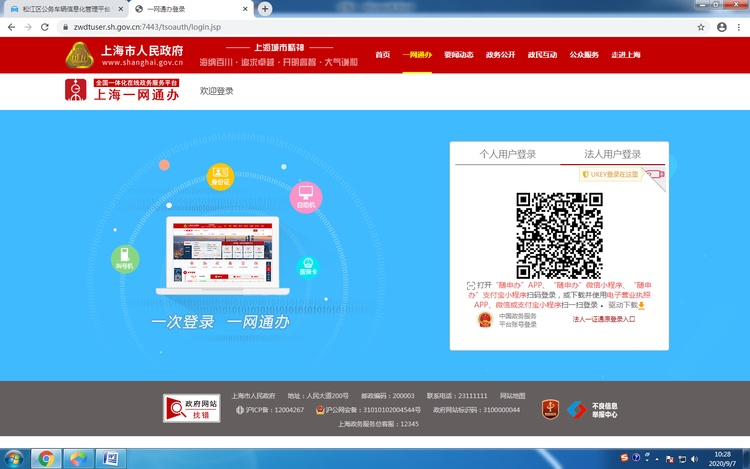Show hidden tray icons arrow
This screenshot has height=469, width=750.
tap(657, 459)
